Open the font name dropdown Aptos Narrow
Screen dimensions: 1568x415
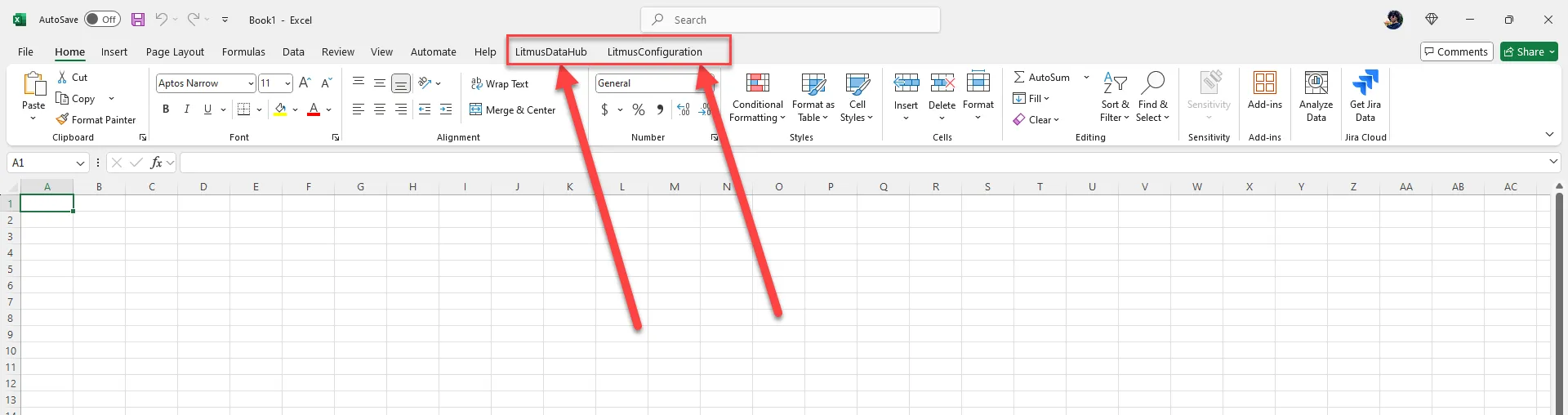click(251, 83)
